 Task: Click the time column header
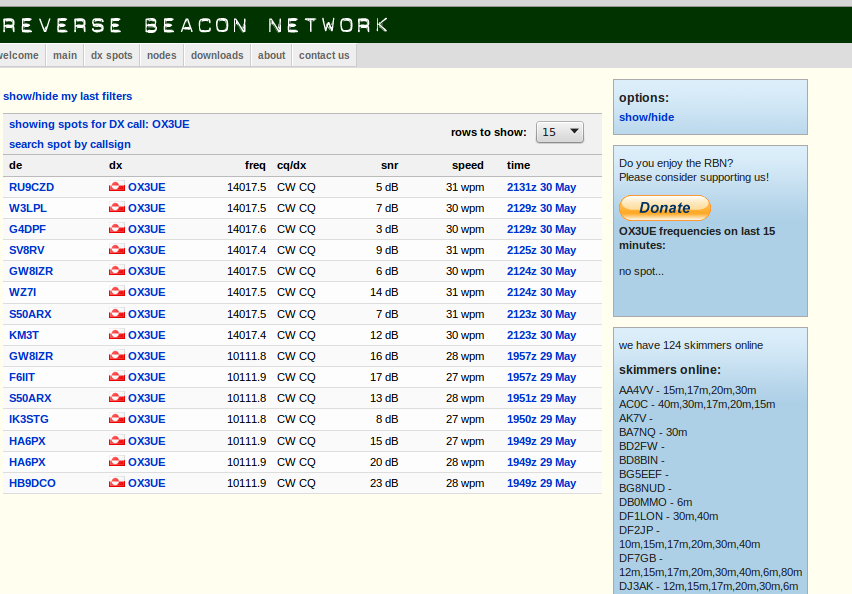tap(518, 165)
